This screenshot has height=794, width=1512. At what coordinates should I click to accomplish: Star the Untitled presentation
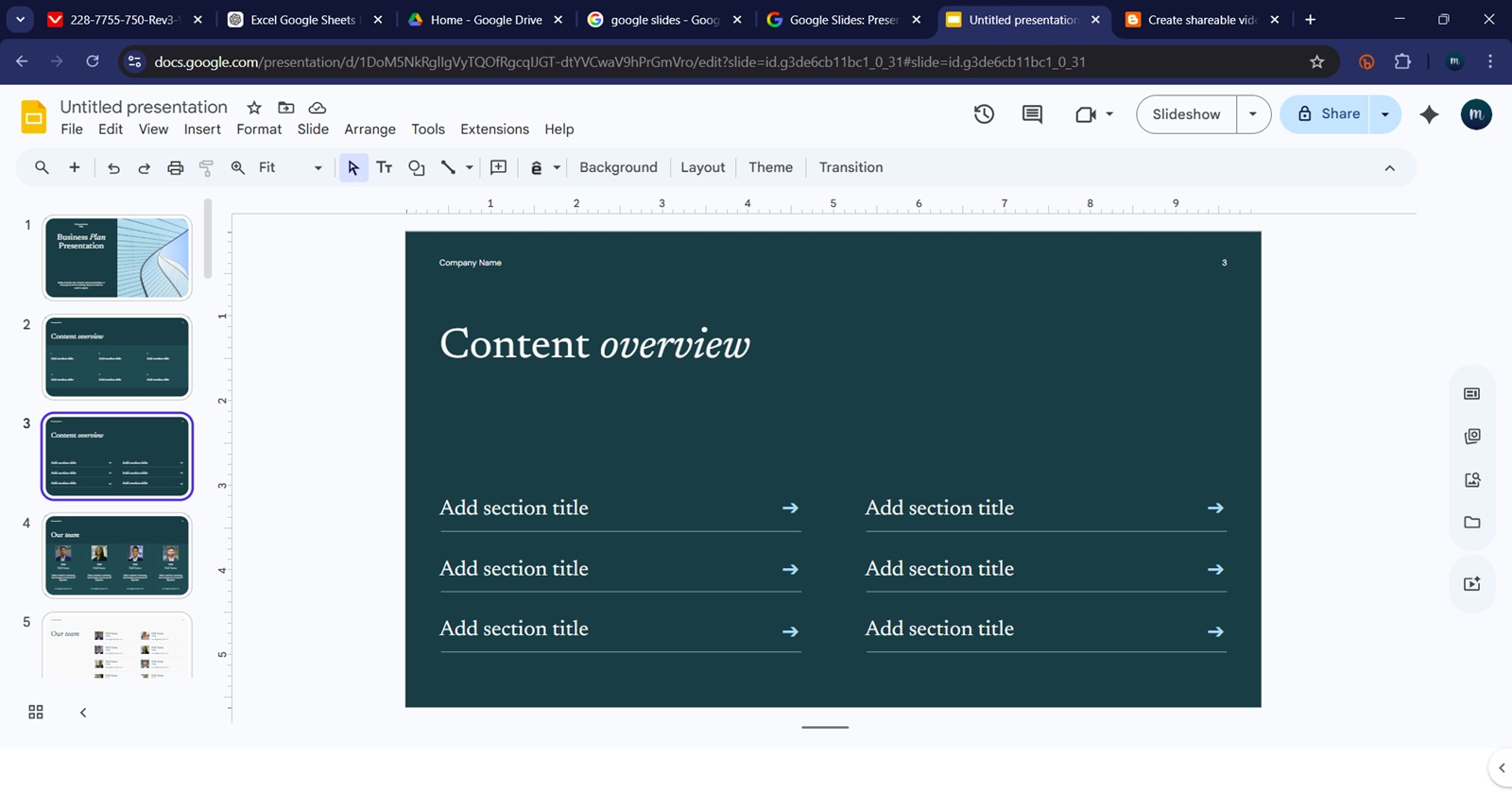point(253,108)
